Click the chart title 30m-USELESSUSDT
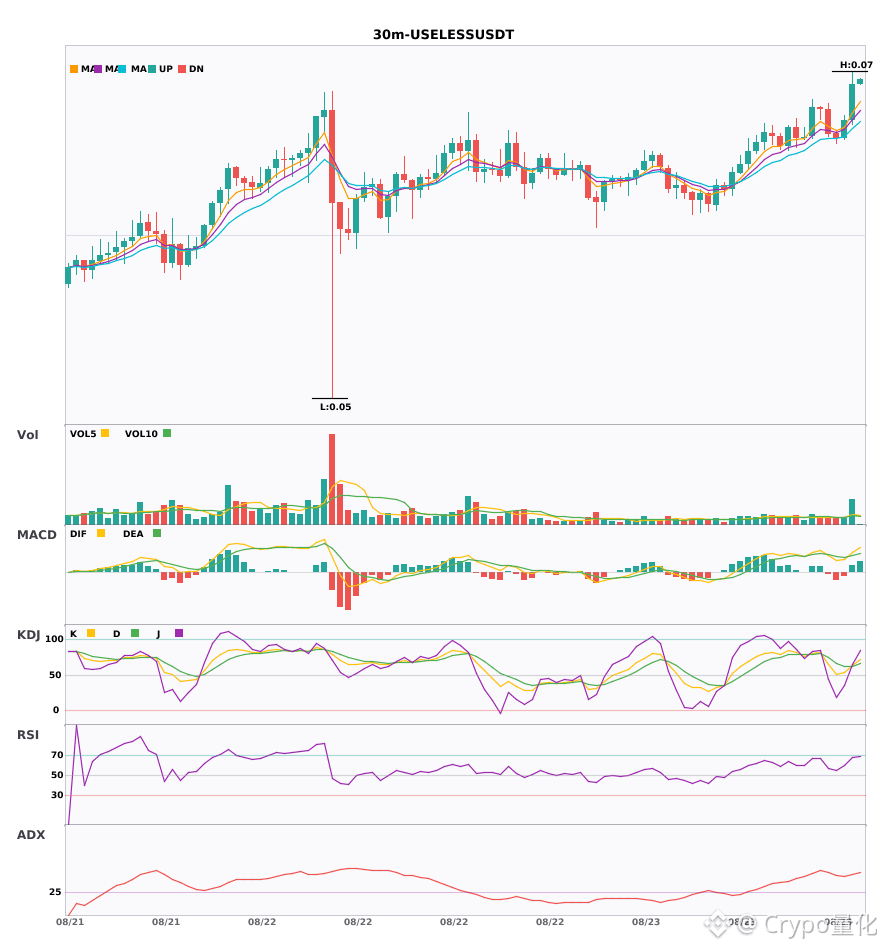 click(443, 35)
